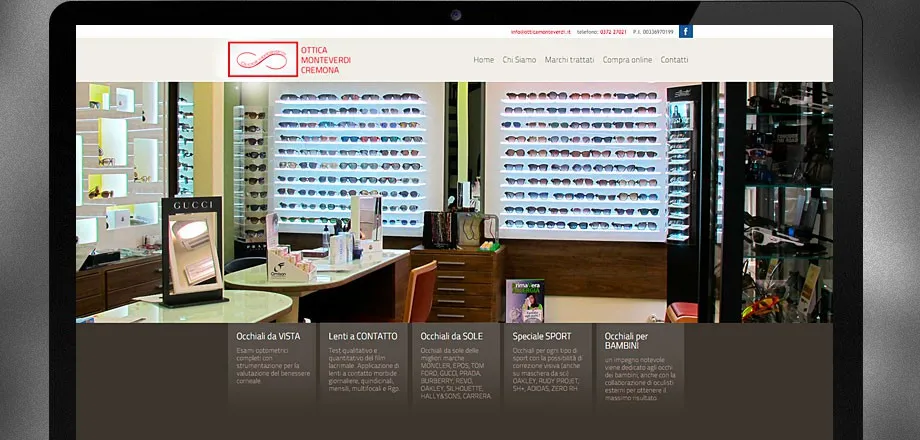The image size is (920, 440).
Task: Click the sunglasses wall display in banner
Action: (x=582, y=160)
